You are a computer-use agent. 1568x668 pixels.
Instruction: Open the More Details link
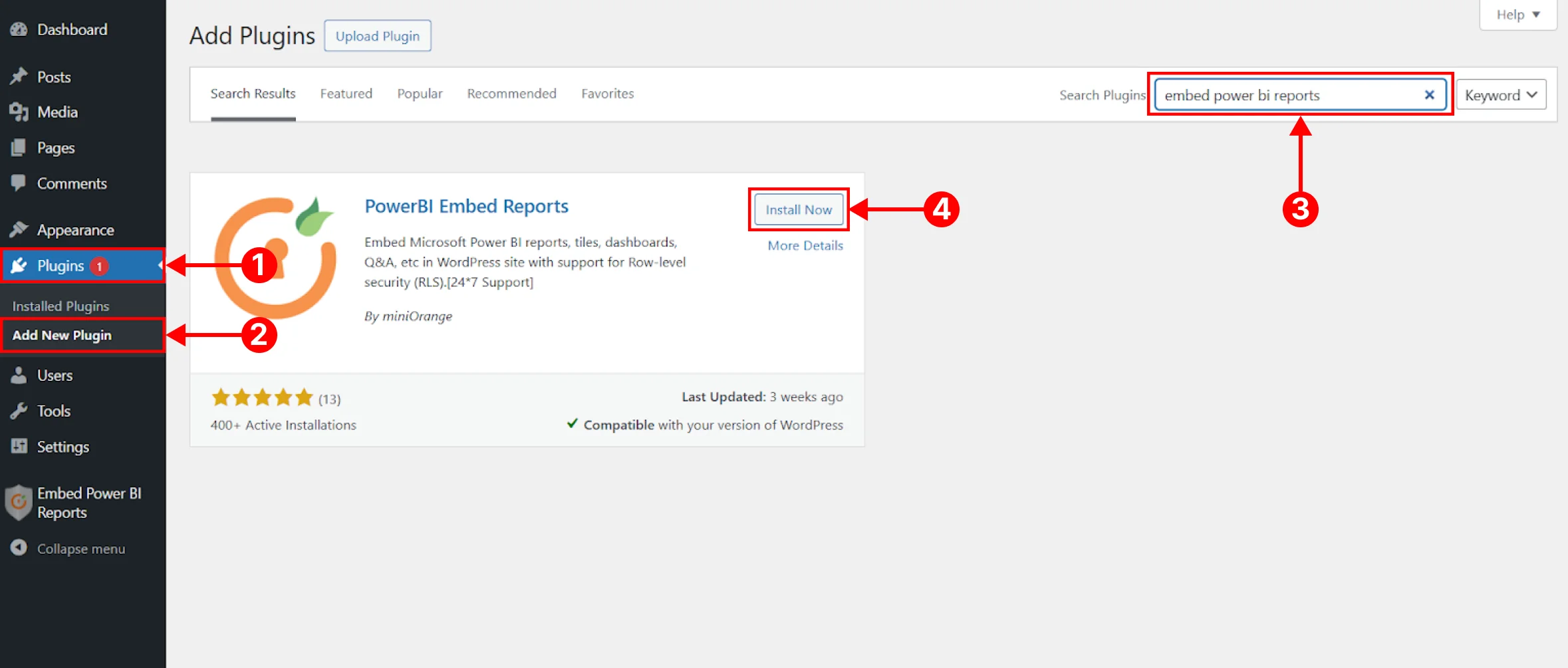(x=805, y=245)
